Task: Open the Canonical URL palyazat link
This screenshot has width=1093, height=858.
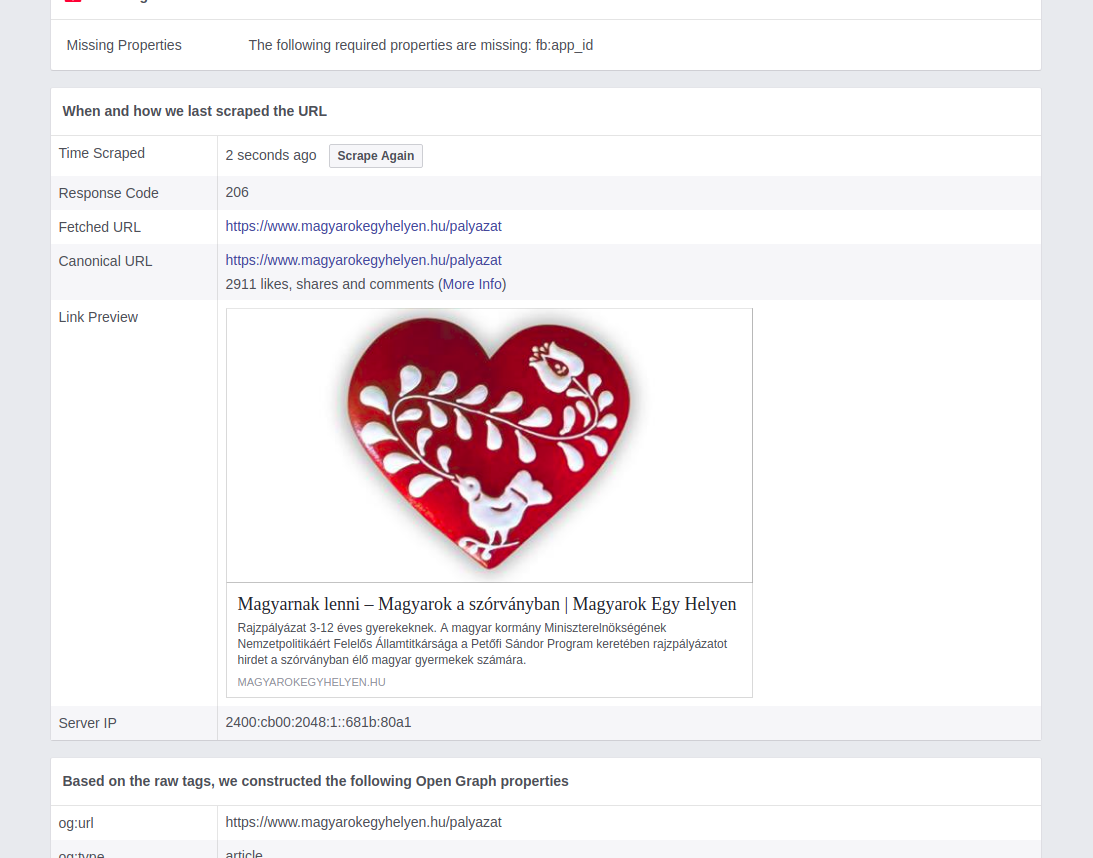Action: pyautogui.click(x=363, y=260)
